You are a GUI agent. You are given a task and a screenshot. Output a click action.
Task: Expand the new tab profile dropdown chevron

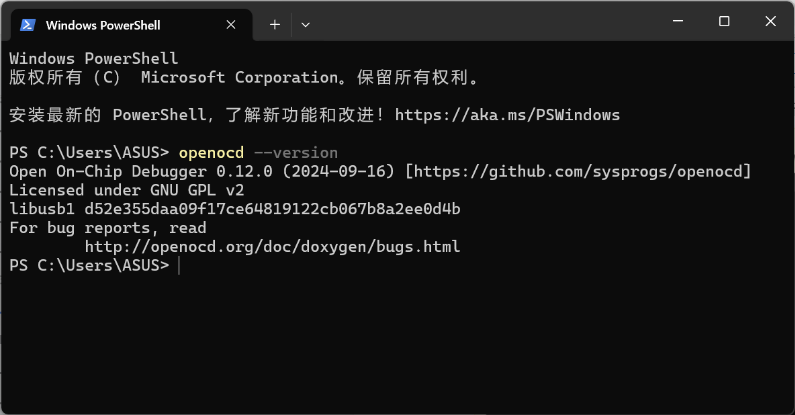305,25
